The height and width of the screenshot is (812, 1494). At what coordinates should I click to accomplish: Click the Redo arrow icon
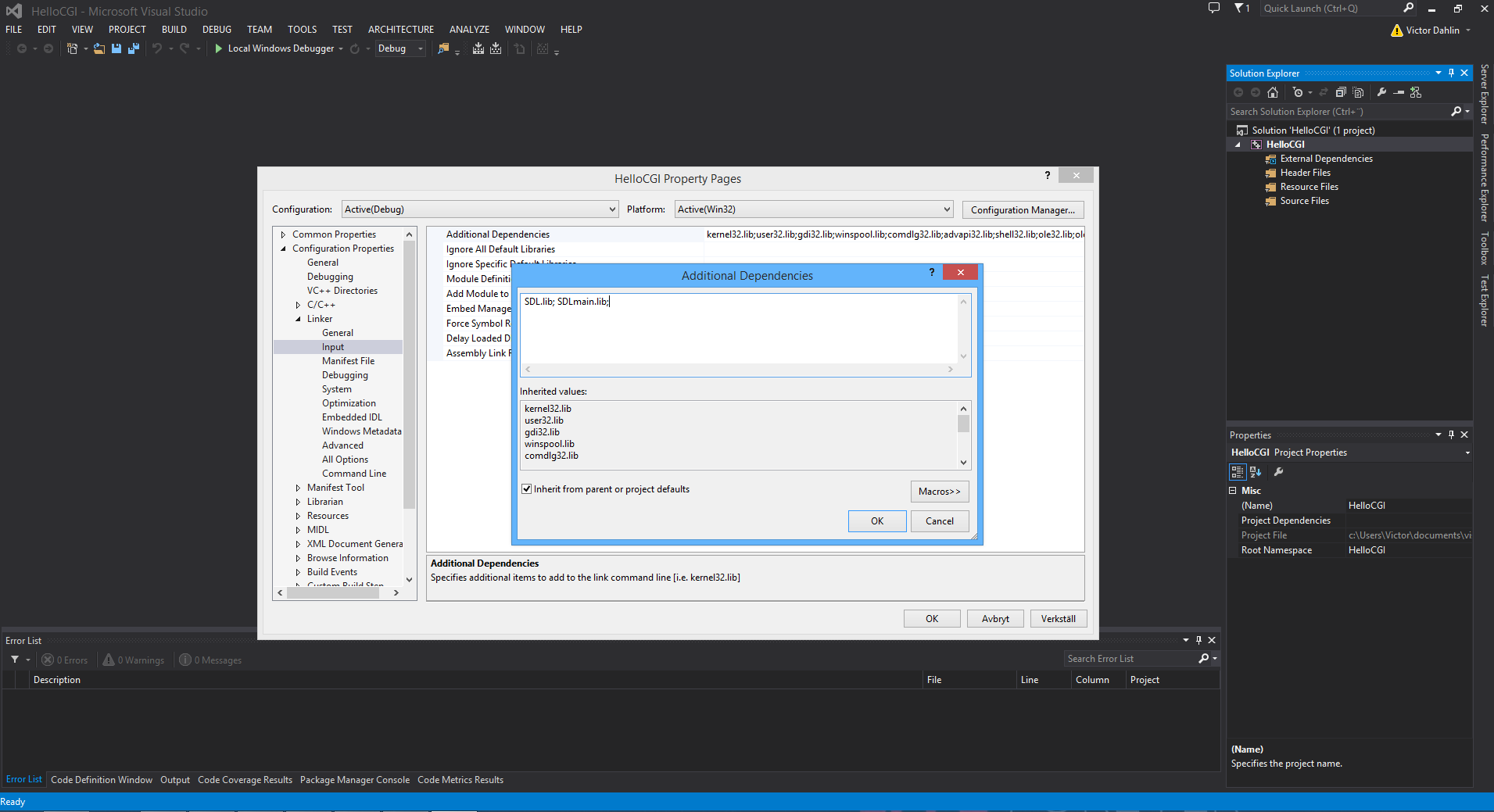(x=185, y=48)
